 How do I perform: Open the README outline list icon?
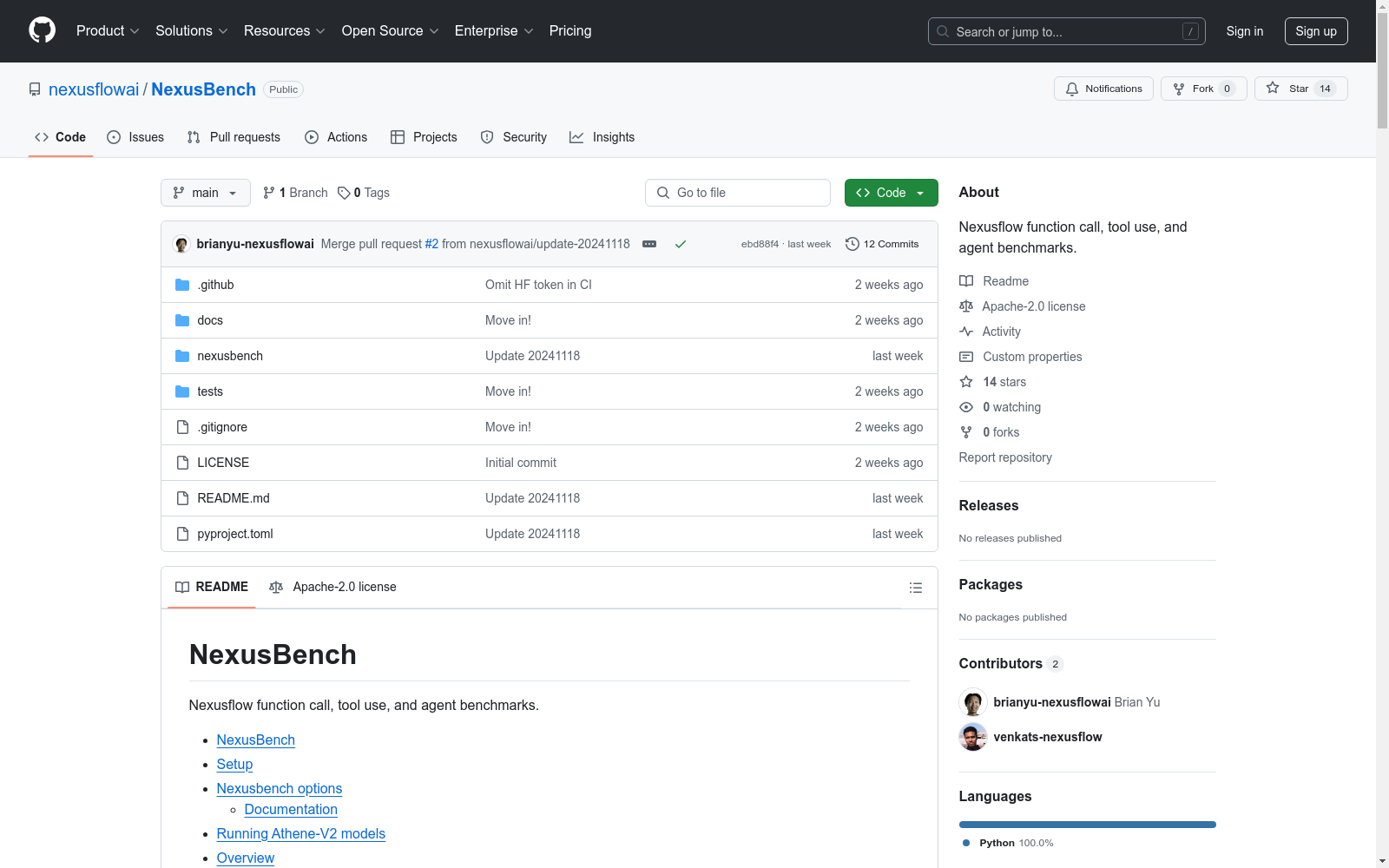(915, 588)
